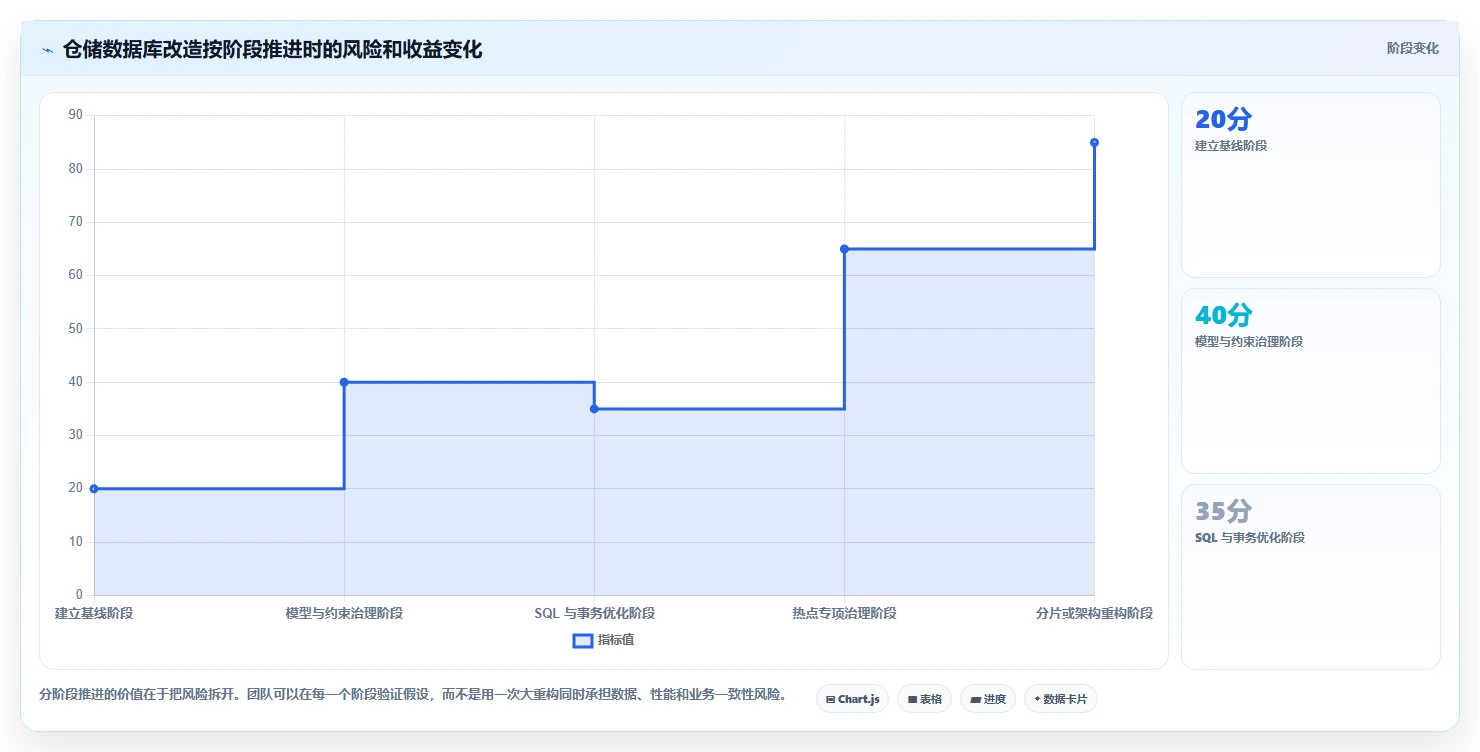This screenshot has height=752, width=1480.
Task: Click the data point at 建立基线阶段 (20)
Action: coord(94,488)
